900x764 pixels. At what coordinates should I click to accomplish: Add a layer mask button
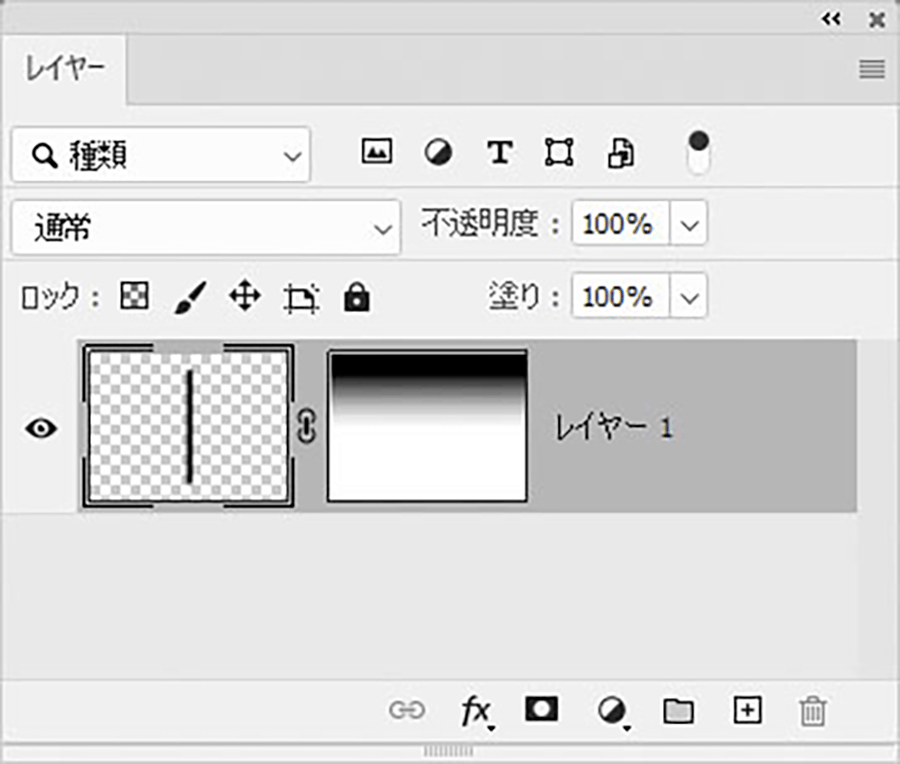click(541, 709)
